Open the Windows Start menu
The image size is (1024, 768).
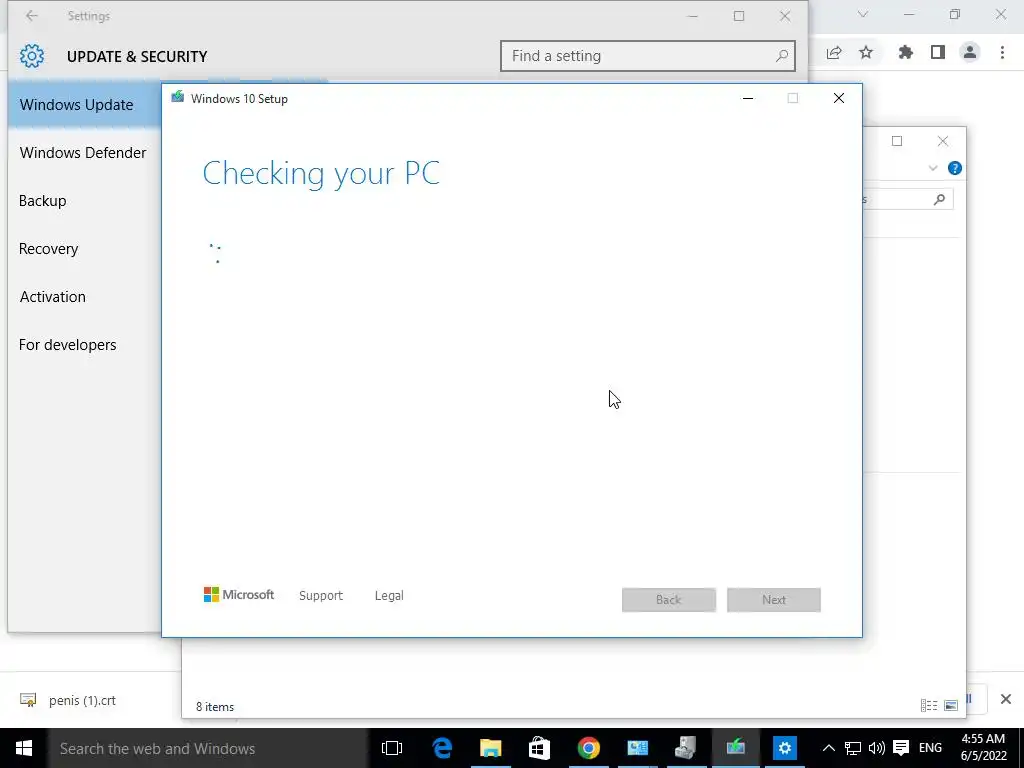click(x=24, y=748)
